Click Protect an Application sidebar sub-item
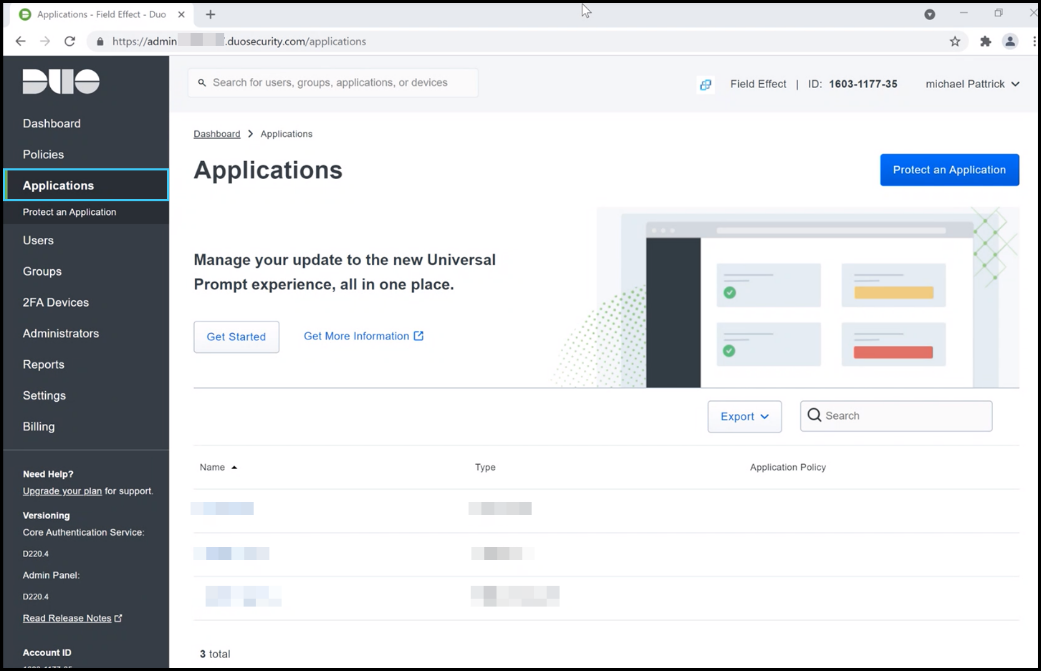Viewport: 1041px width, 671px height. (x=70, y=212)
